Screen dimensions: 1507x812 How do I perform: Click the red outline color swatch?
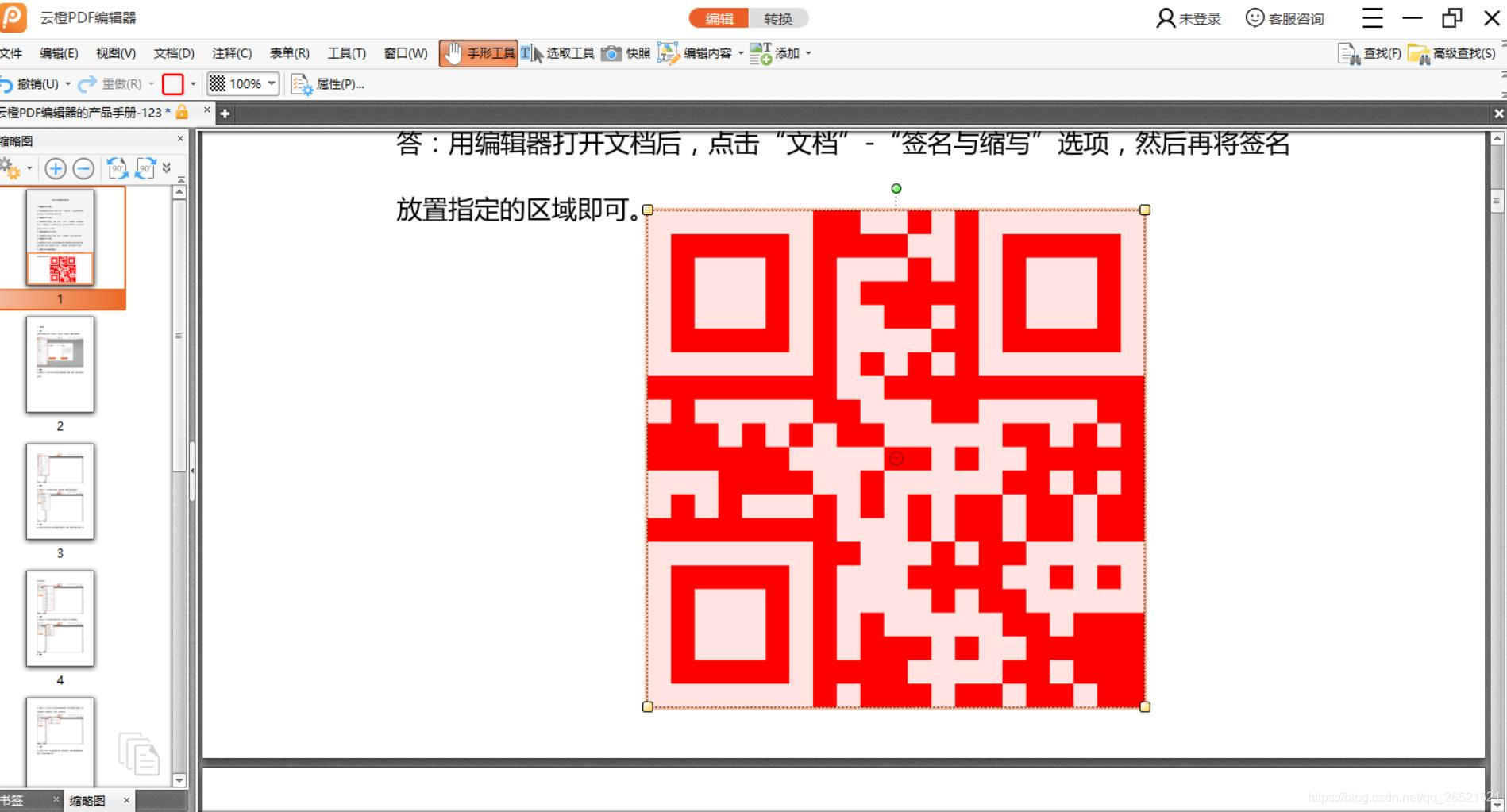click(x=172, y=83)
